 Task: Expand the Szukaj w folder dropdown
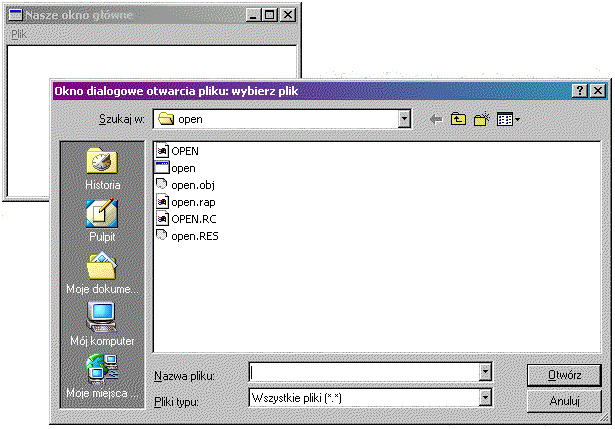[x=404, y=119]
